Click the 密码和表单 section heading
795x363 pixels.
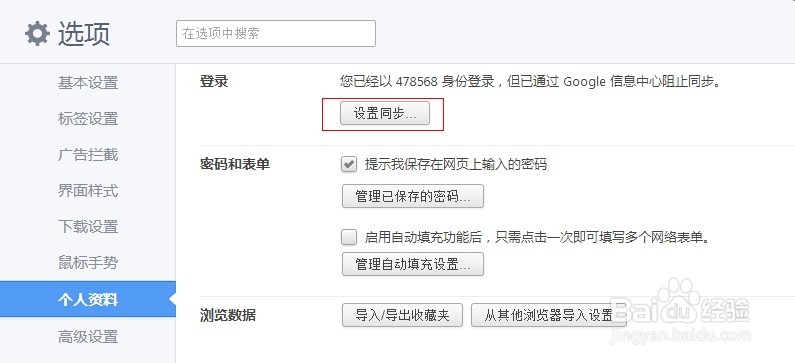click(x=235, y=164)
